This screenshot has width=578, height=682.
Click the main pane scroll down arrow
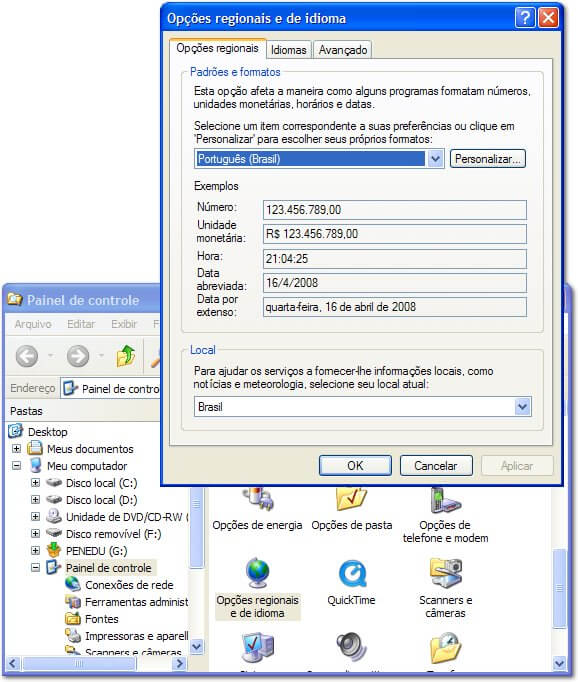(x=559, y=664)
